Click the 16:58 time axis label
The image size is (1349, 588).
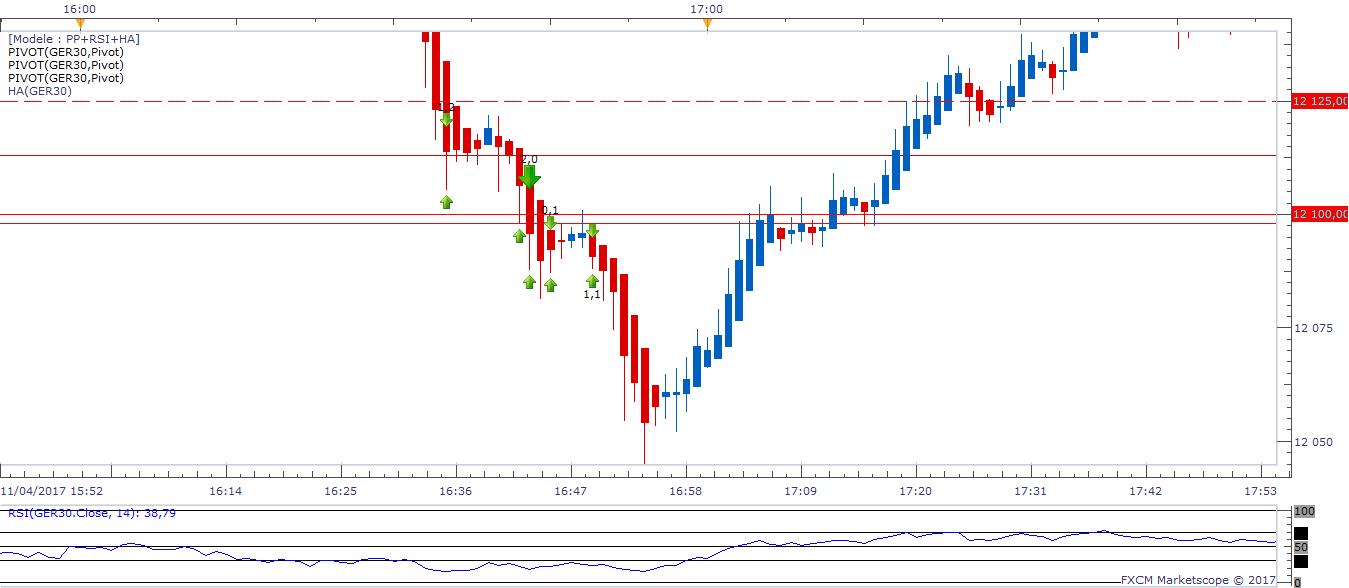686,491
